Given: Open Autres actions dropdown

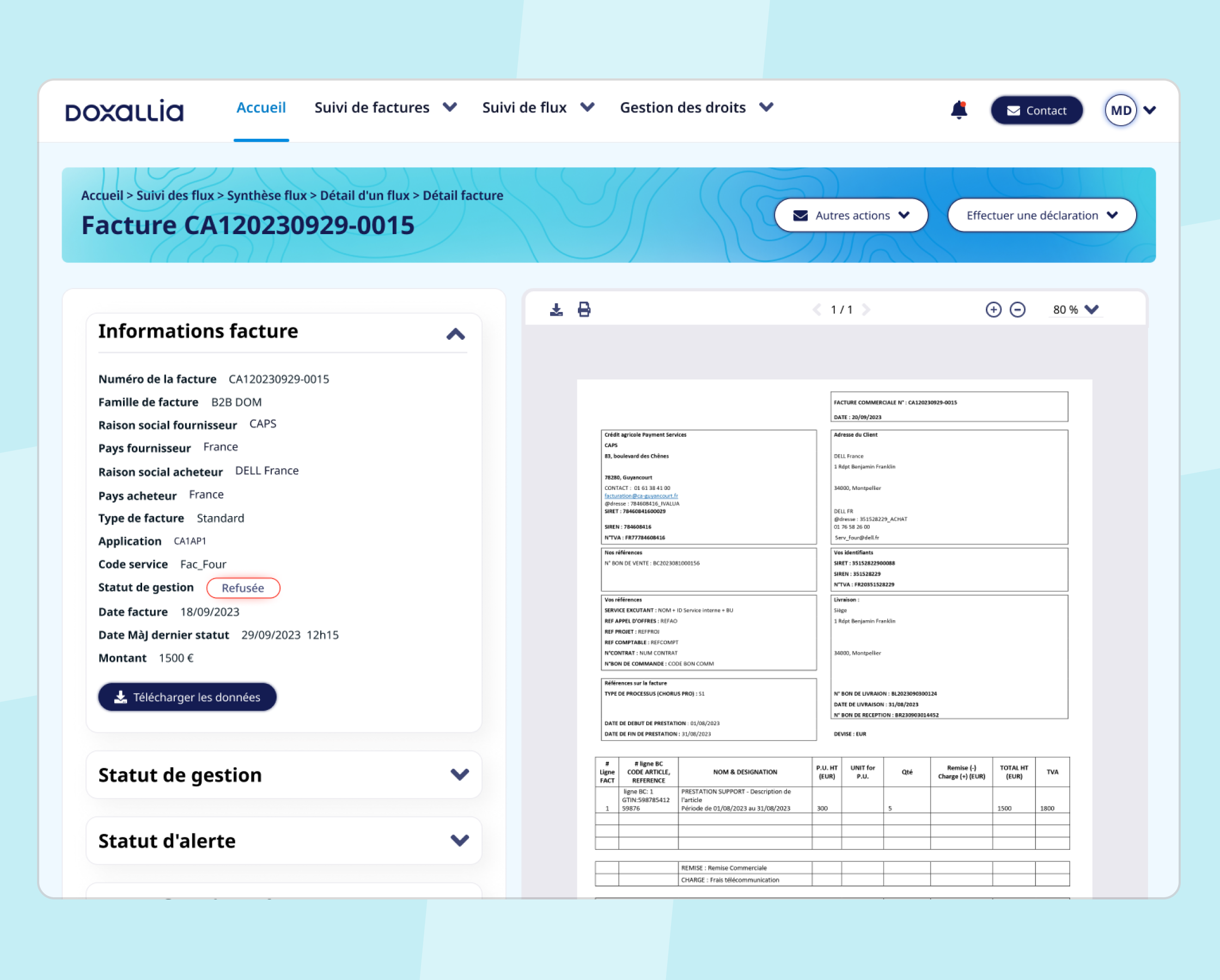Looking at the screenshot, I should pos(851,215).
